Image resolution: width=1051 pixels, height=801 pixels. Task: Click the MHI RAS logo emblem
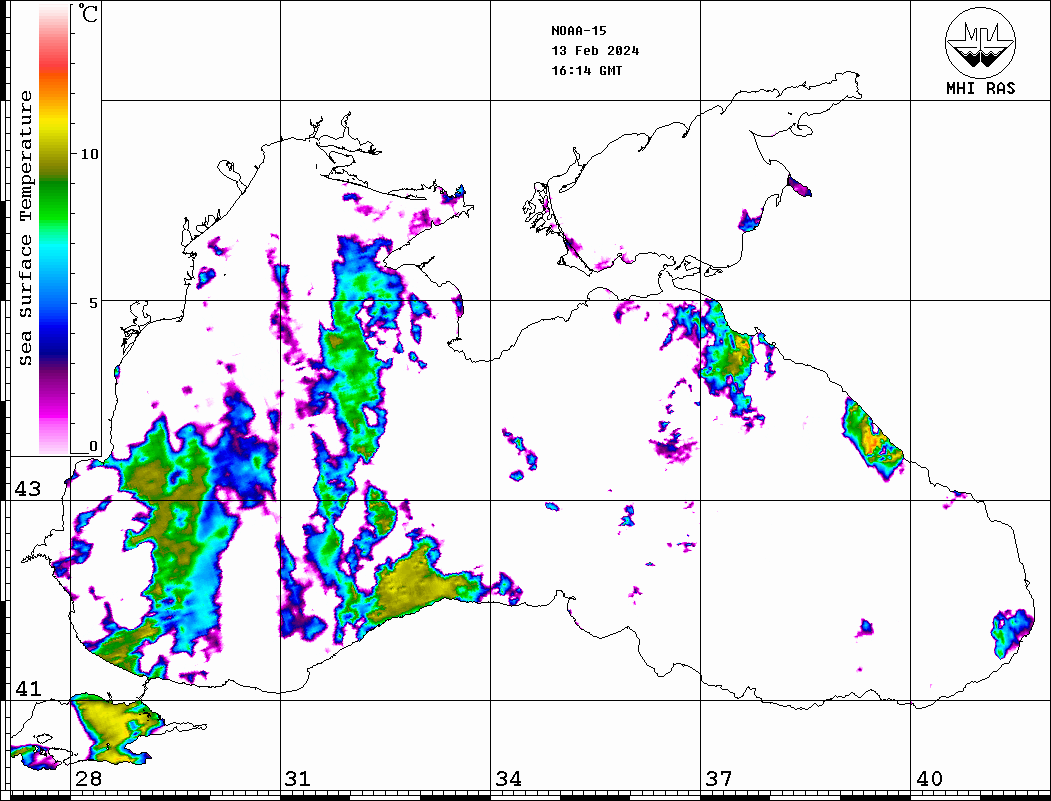(x=980, y=42)
